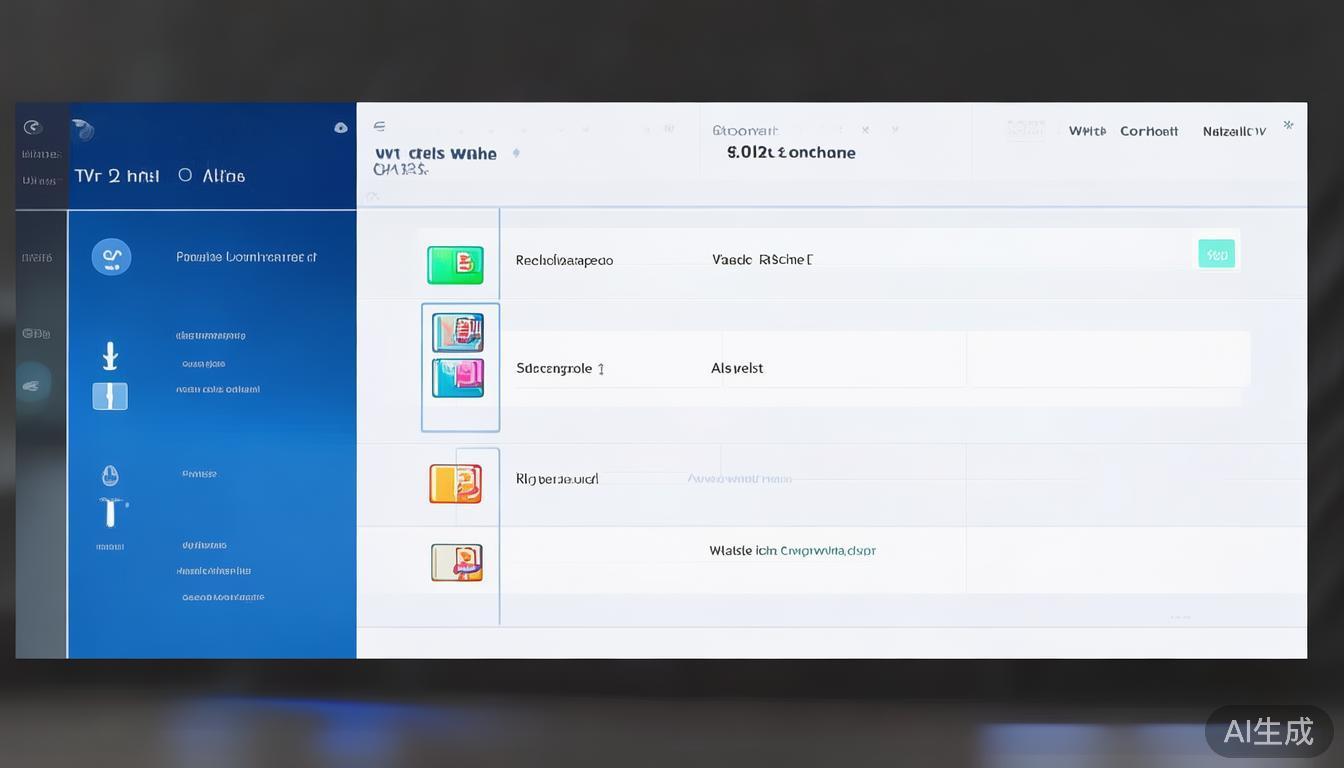1344x768 pixels.
Task: Click the round icon beside Pomise Lounhrarred
Action: click(x=111, y=257)
